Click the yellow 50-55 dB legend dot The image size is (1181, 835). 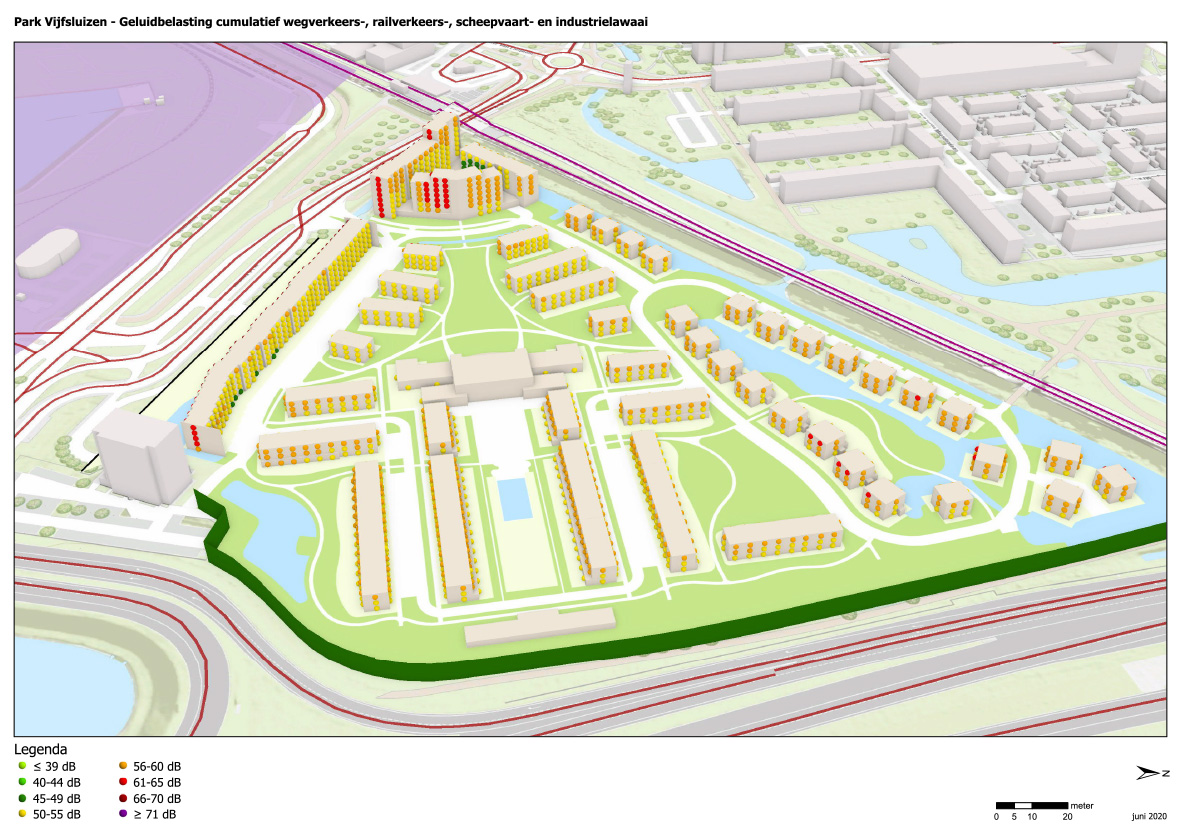click(23, 814)
